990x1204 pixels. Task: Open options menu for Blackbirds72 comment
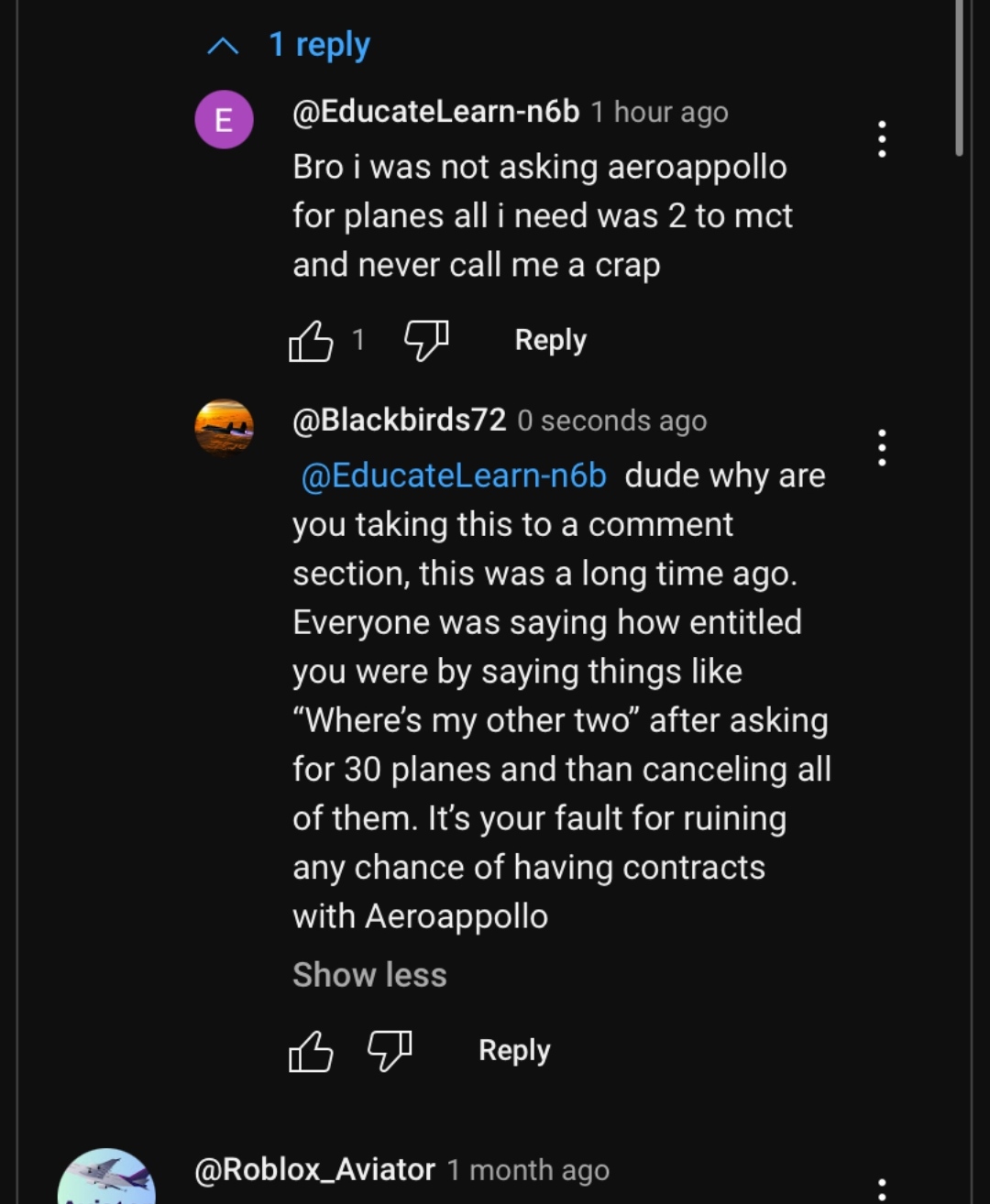click(882, 448)
